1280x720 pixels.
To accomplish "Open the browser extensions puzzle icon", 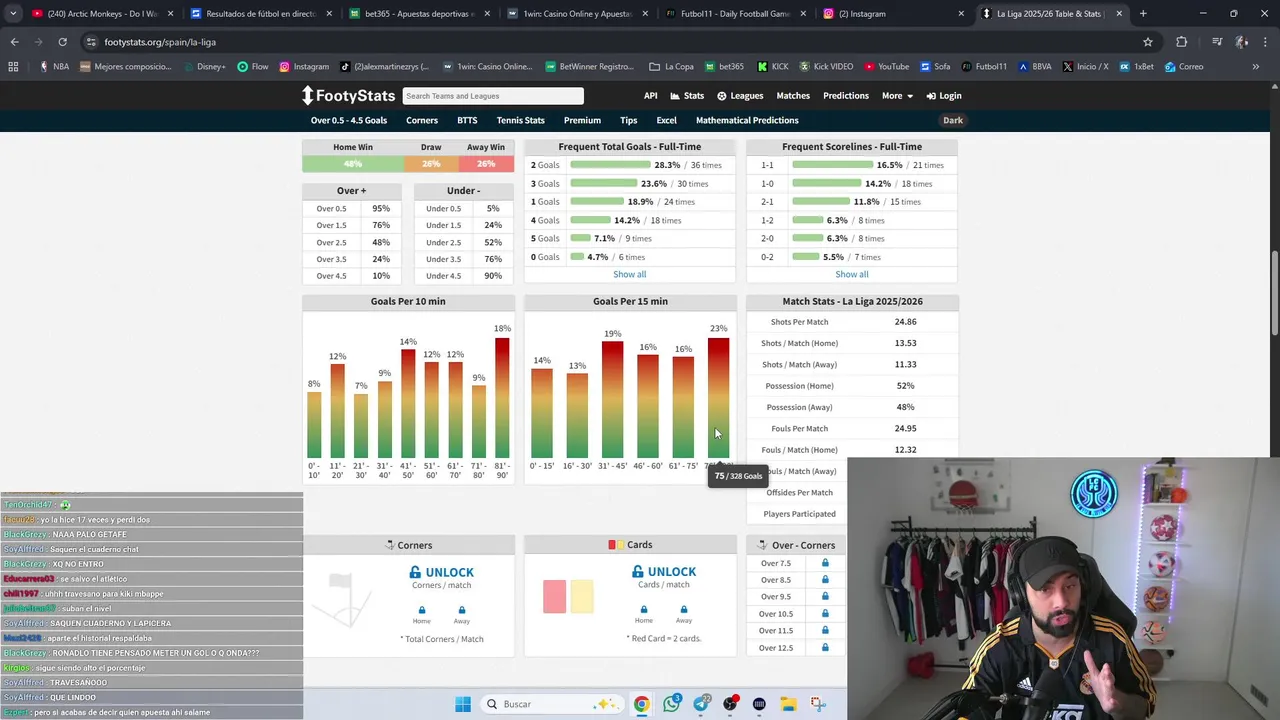I will coord(1182,42).
